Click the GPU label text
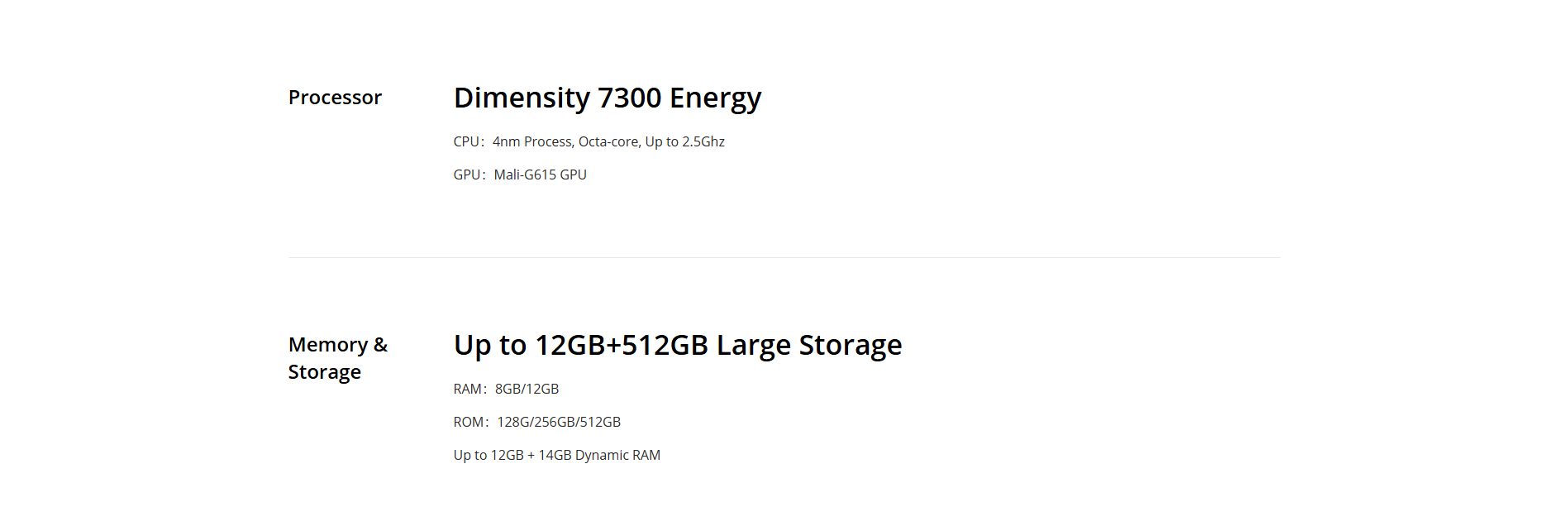Viewport: 1568px width, 526px height. click(467, 175)
